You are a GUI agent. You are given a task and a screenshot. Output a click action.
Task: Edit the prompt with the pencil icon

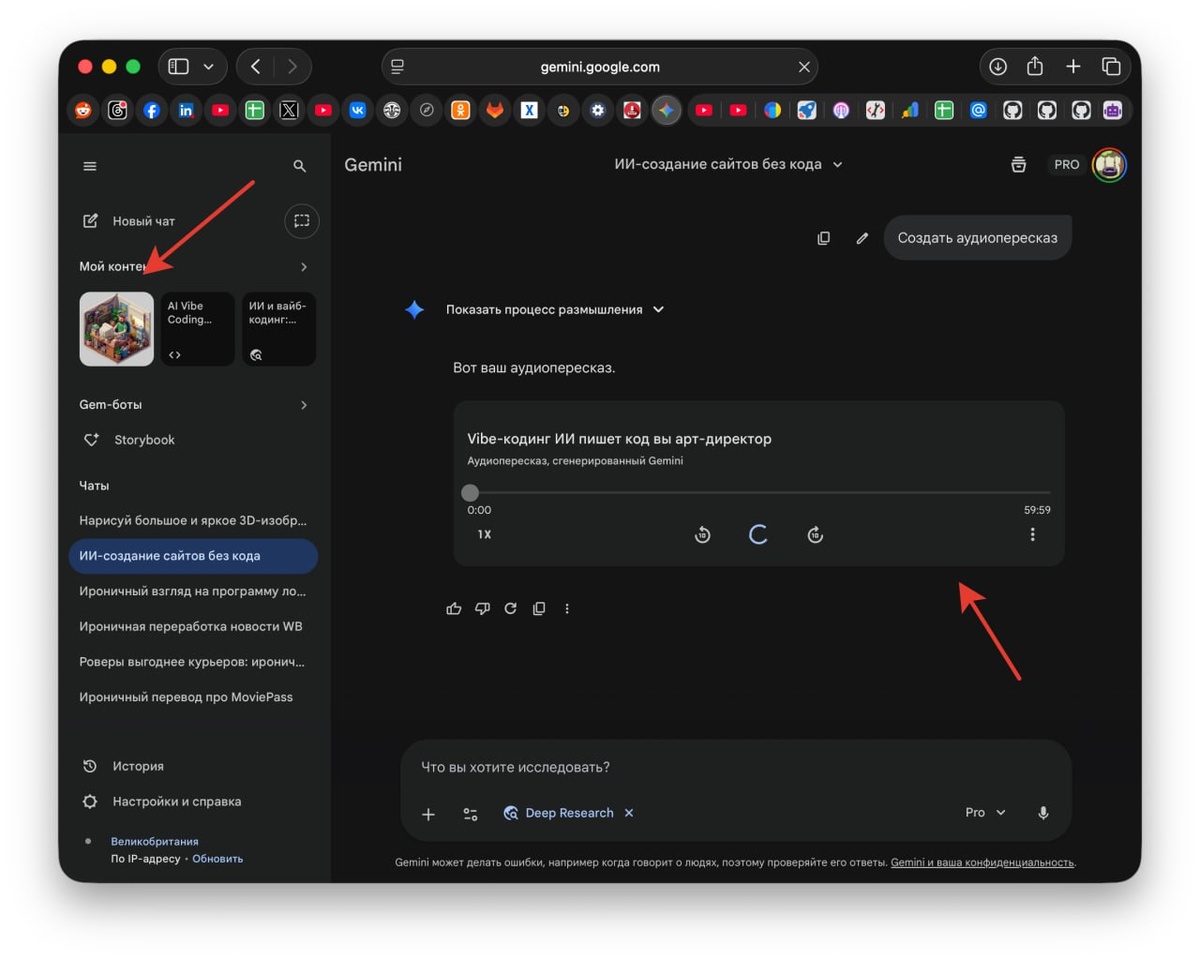click(x=862, y=238)
